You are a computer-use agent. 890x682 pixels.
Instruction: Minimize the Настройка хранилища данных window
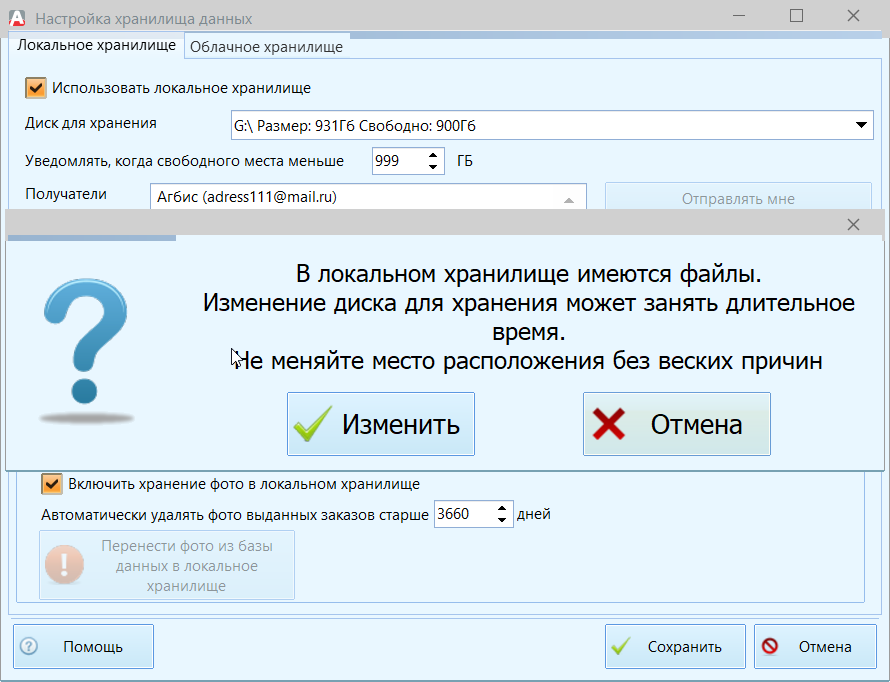[x=739, y=16]
